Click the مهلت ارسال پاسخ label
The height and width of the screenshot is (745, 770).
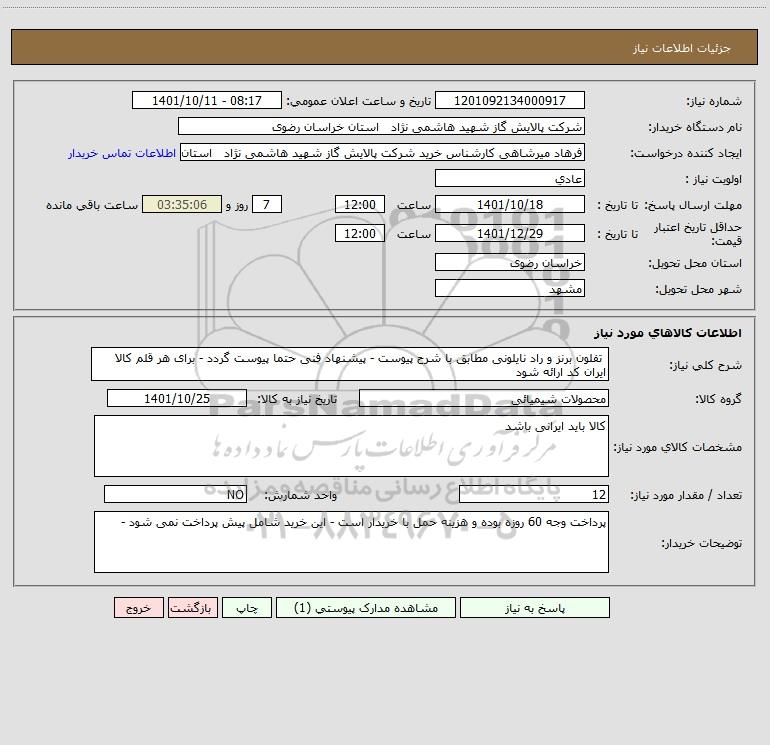pos(692,205)
